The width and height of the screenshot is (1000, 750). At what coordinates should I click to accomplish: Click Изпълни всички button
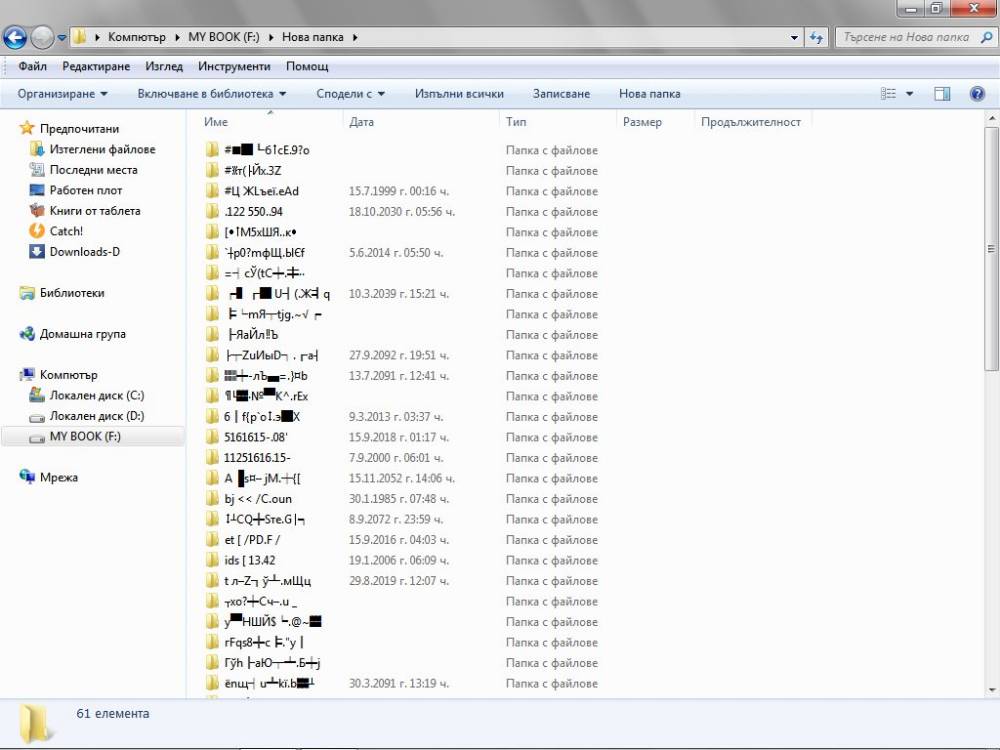click(459, 94)
